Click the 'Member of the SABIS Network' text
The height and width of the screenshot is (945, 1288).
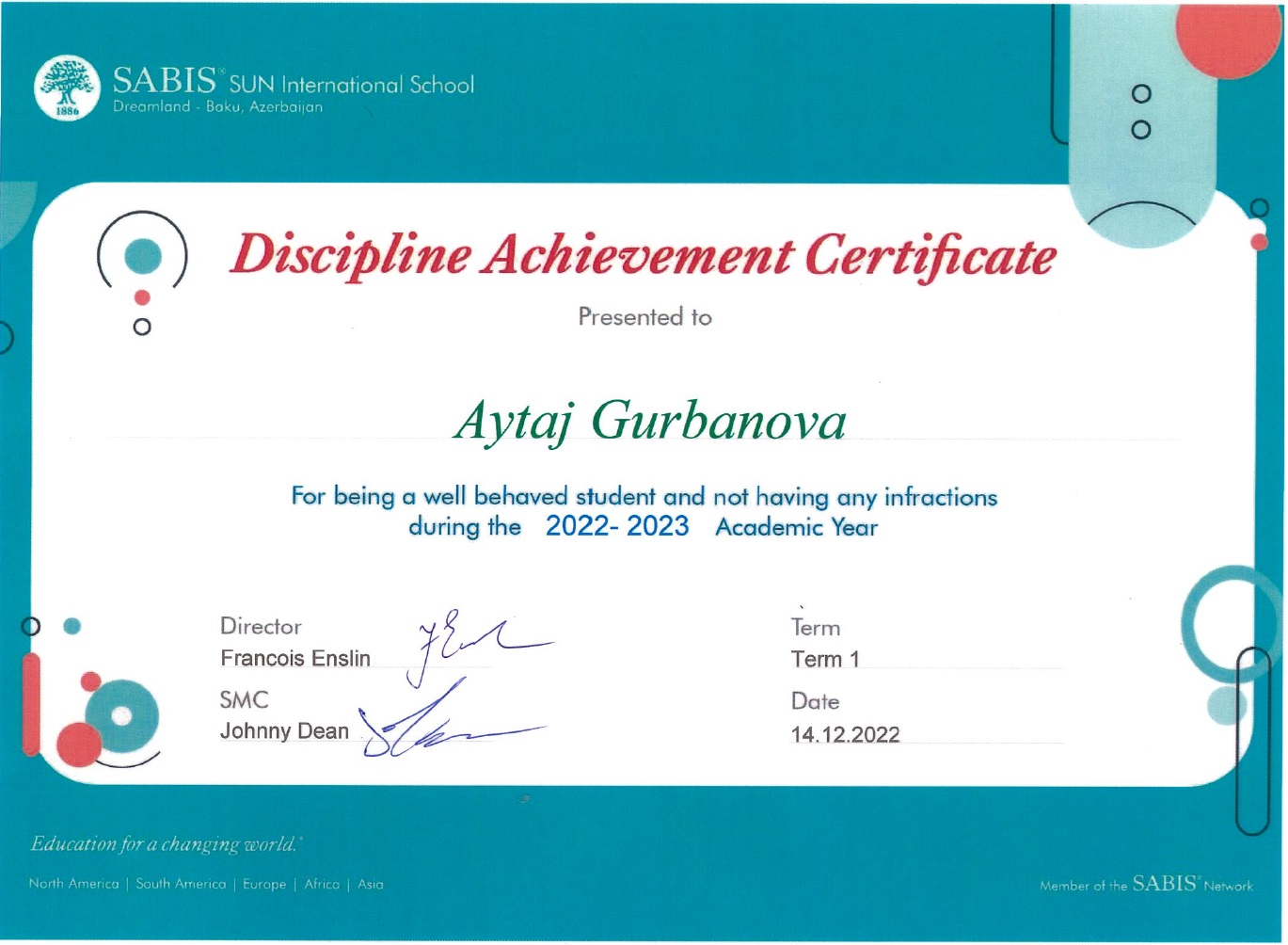[1145, 884]
